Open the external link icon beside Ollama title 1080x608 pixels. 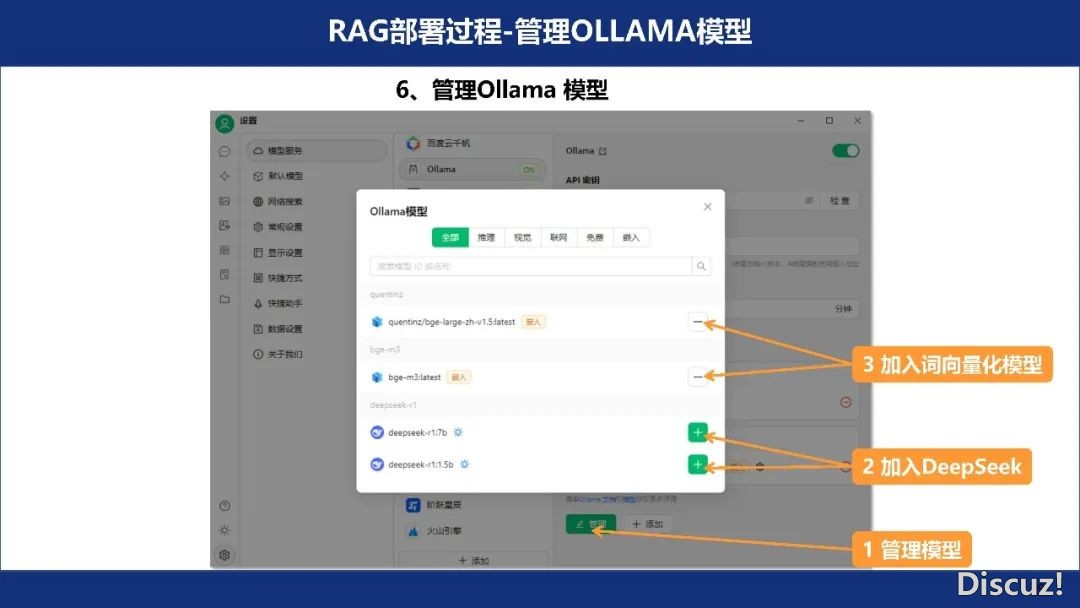coord(603,151)
